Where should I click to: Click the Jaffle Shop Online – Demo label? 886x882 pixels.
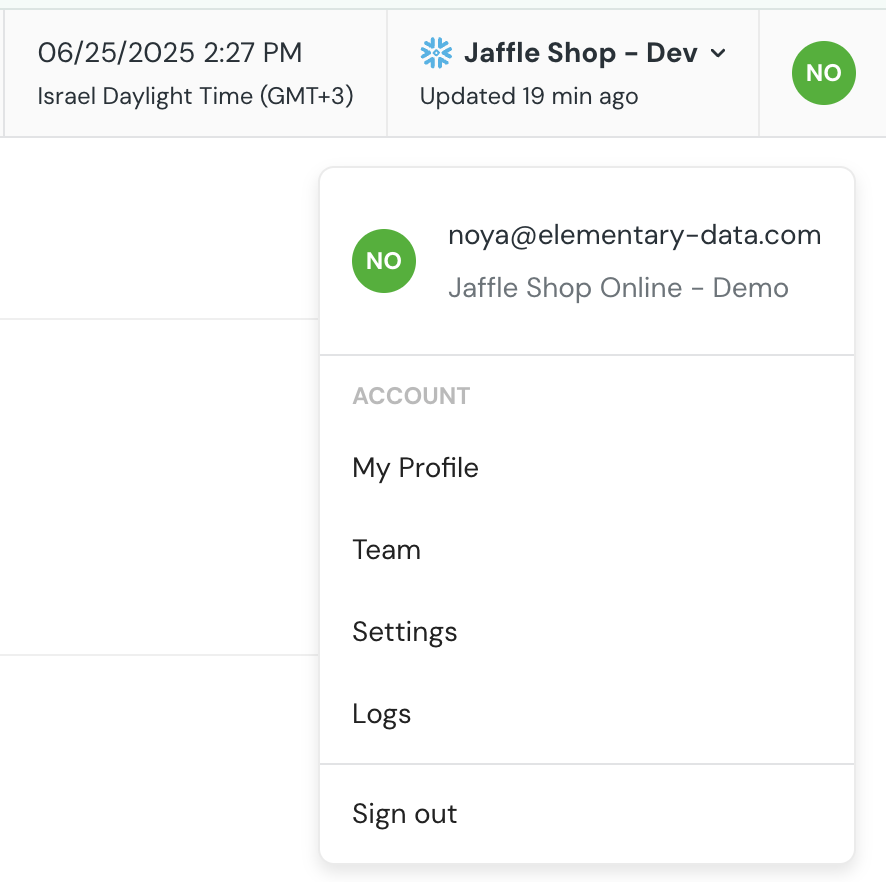click(x=618, y=288)
